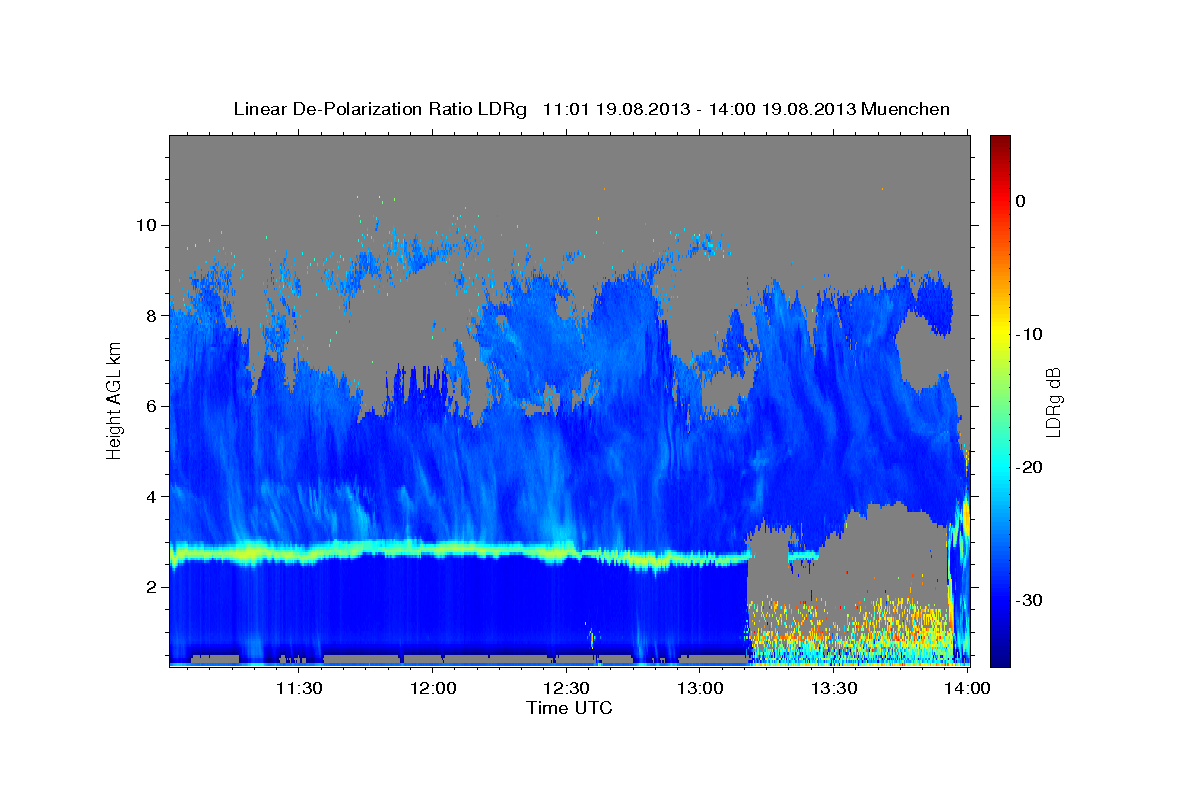Click the '11:30' time axis label
The width and height of the screenshot is (1200, 800).
click(x=299, y=688)
